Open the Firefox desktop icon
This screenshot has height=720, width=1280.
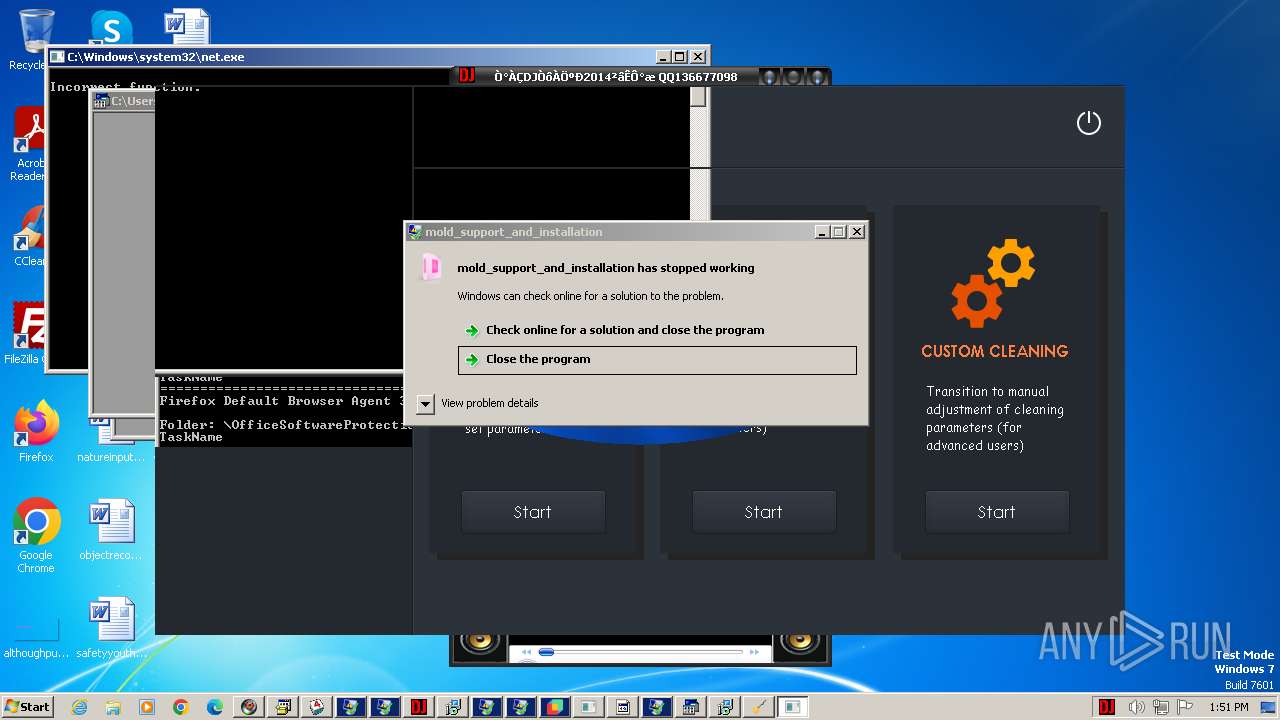pos(36,432)
